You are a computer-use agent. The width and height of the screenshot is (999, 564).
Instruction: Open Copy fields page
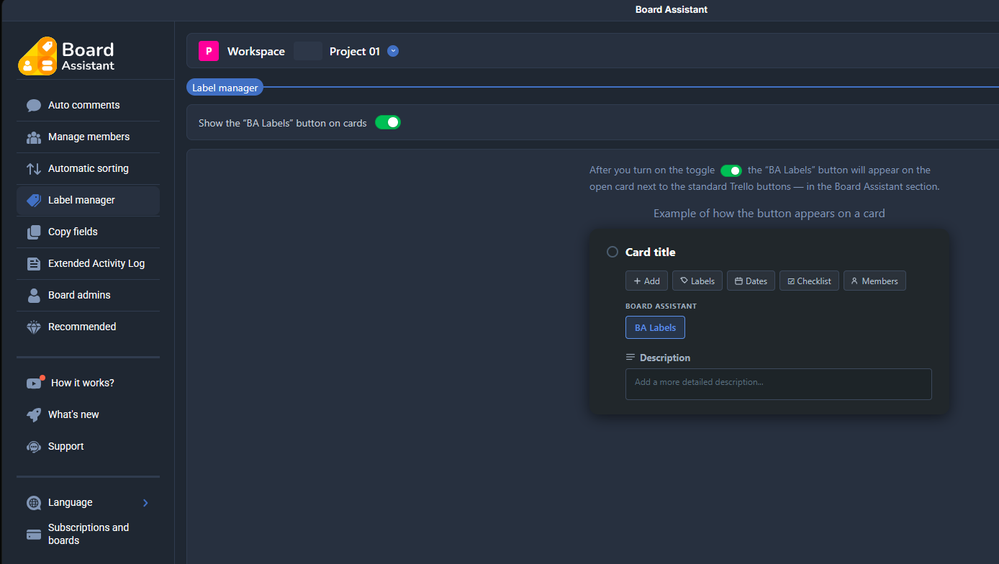(88, 232)
